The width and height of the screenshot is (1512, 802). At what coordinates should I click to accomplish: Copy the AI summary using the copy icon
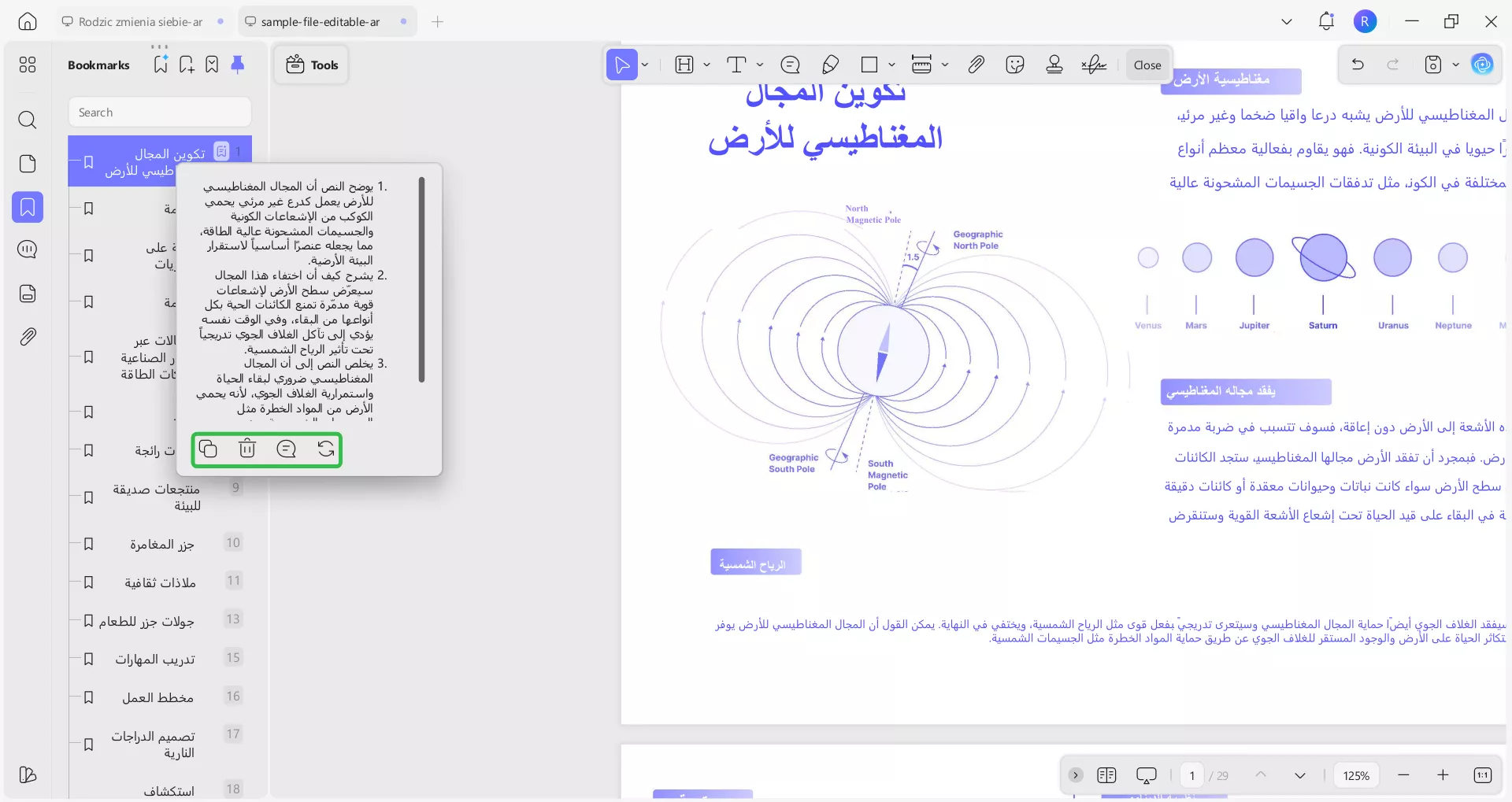[208, 449]
